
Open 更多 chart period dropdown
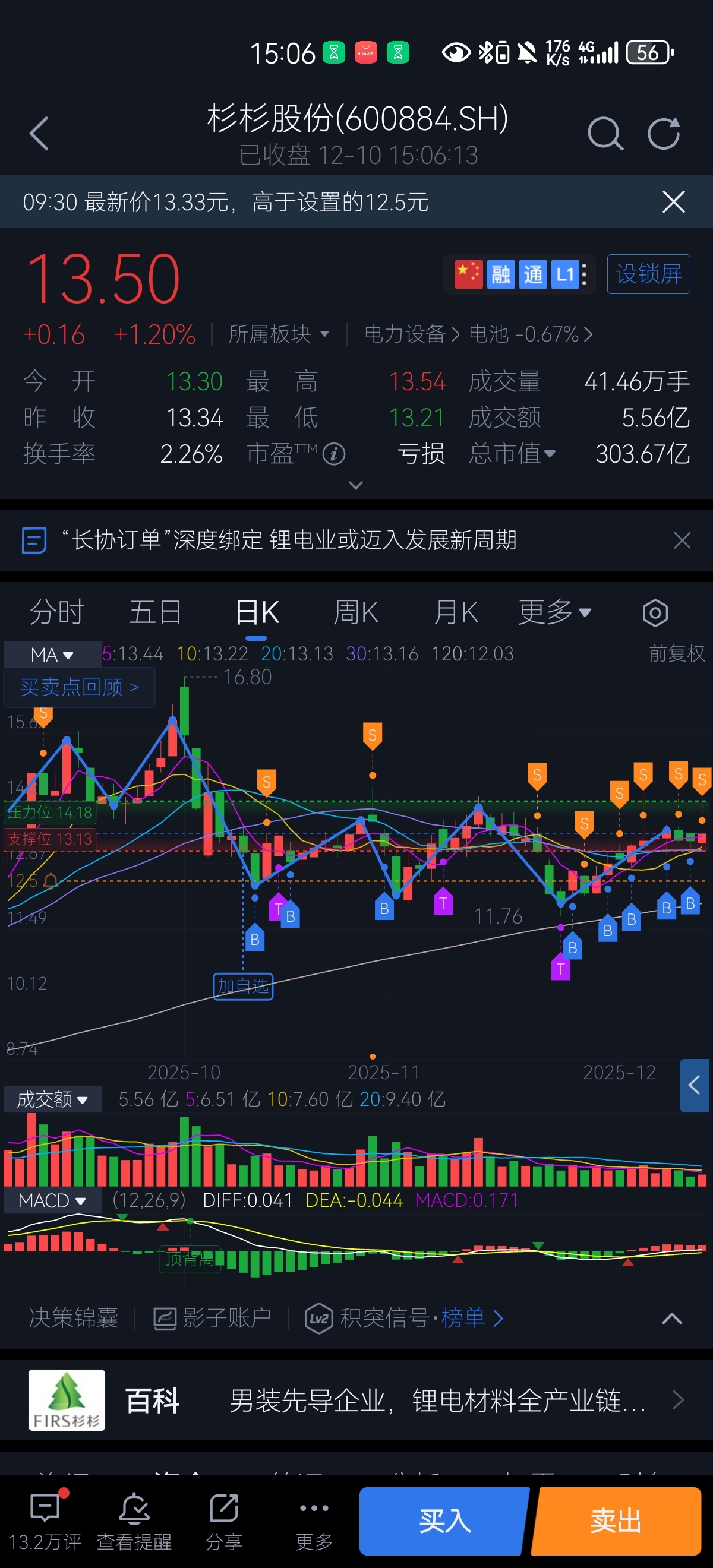(x=554, y=612)
